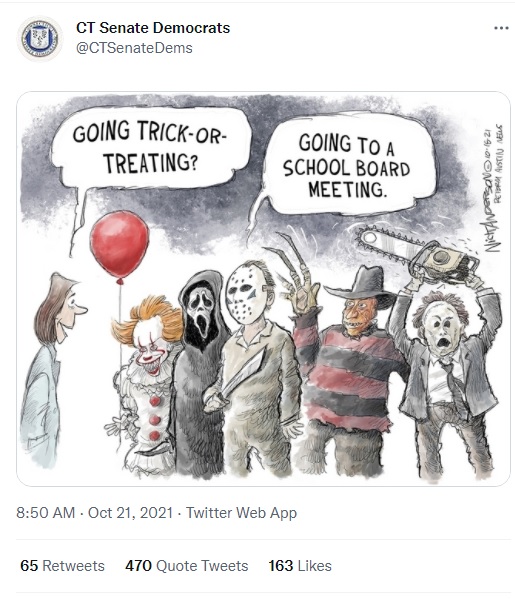
Task: Click the CT Senate Democrats profile avatar
Action: 39,38
